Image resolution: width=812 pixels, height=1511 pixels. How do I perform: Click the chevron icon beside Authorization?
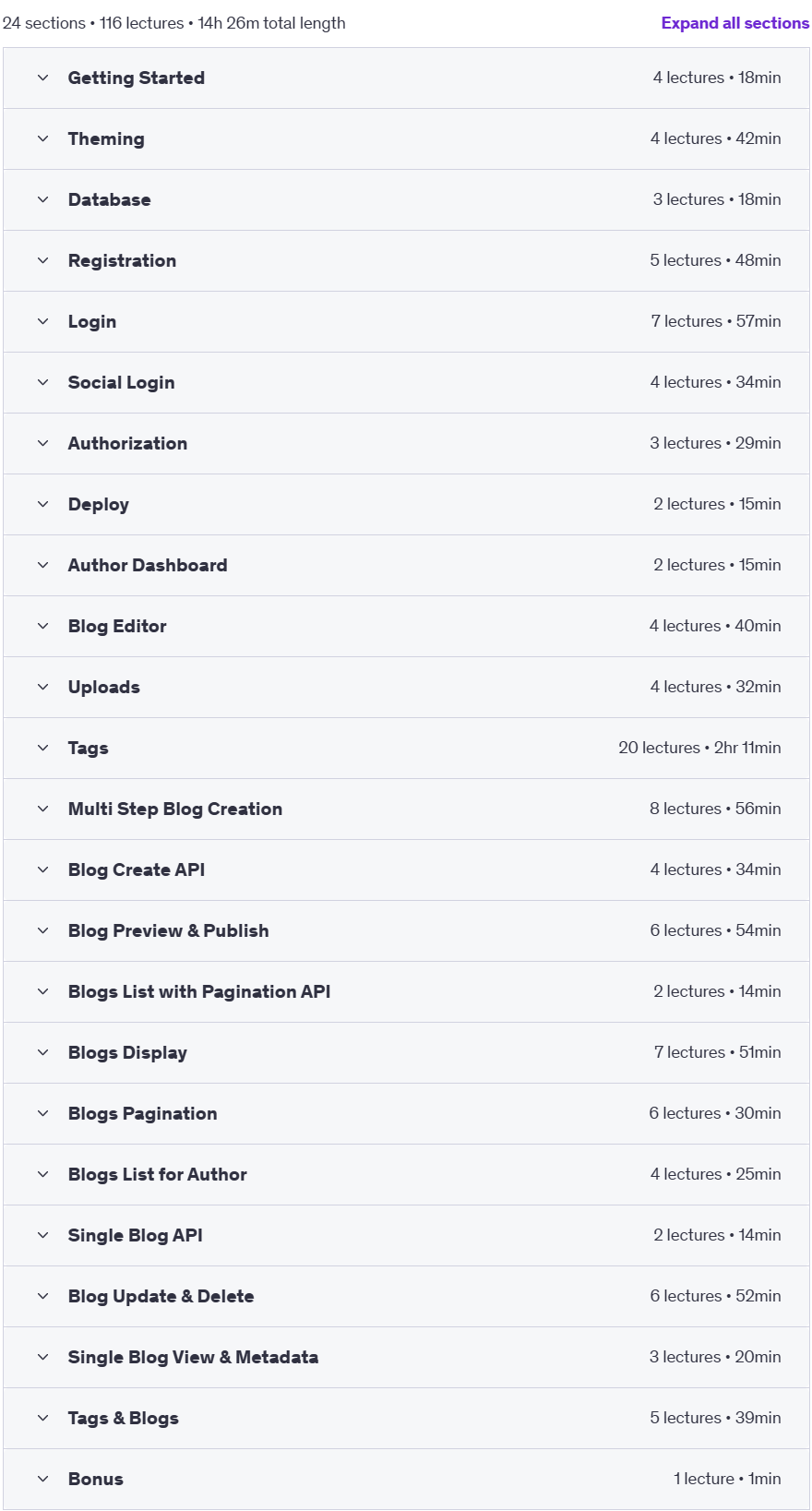point(42,443)
